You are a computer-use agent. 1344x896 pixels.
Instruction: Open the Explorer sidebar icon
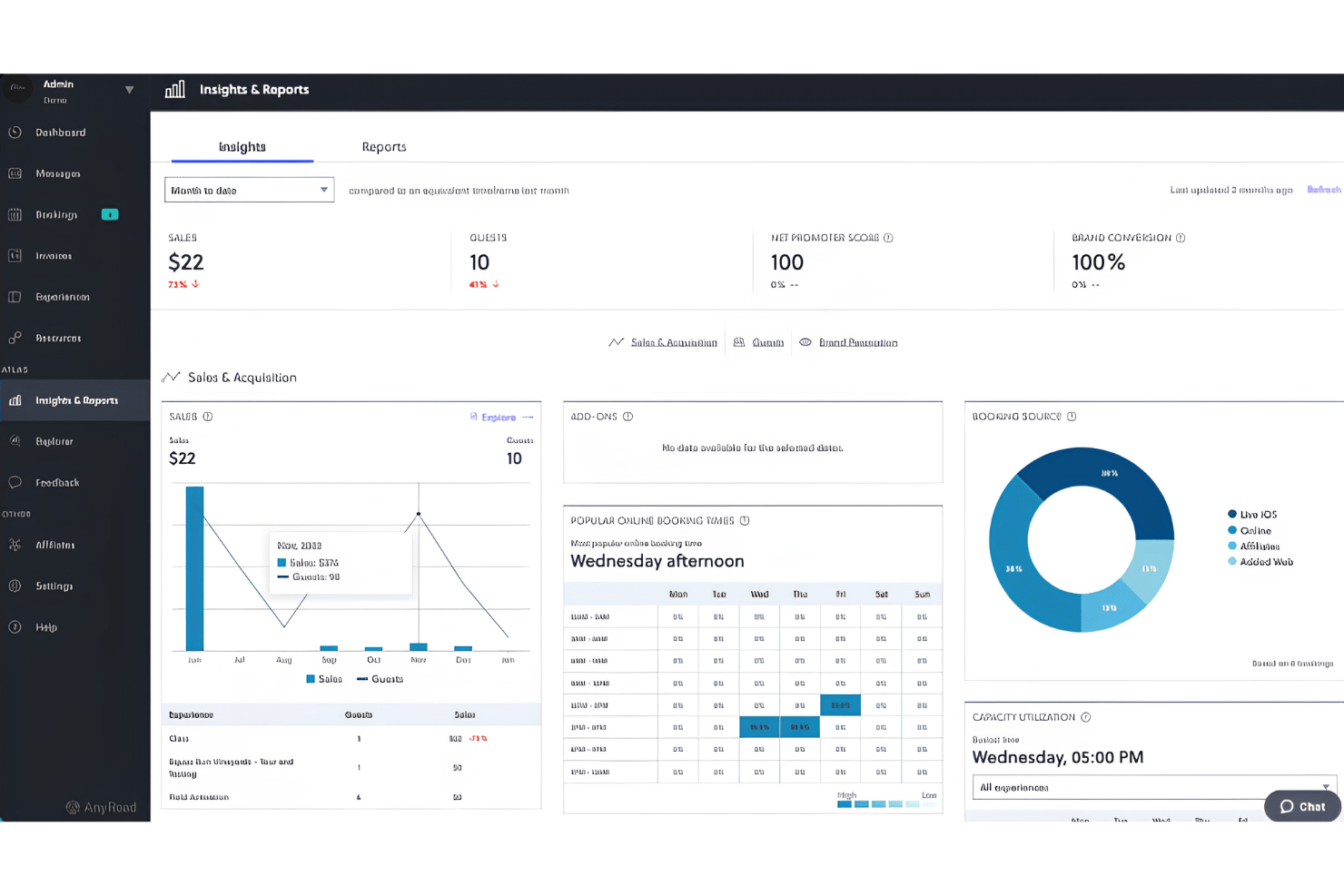15,441
